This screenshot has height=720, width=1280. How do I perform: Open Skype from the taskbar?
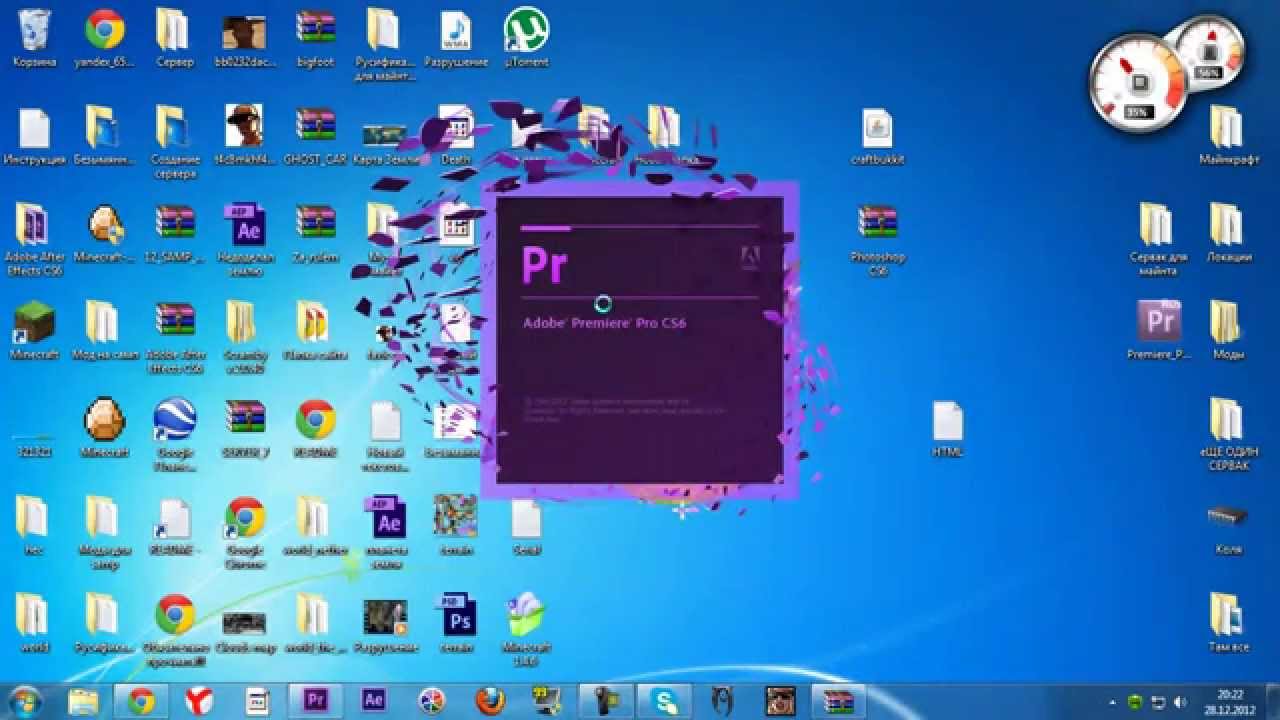tap(664, 701)
